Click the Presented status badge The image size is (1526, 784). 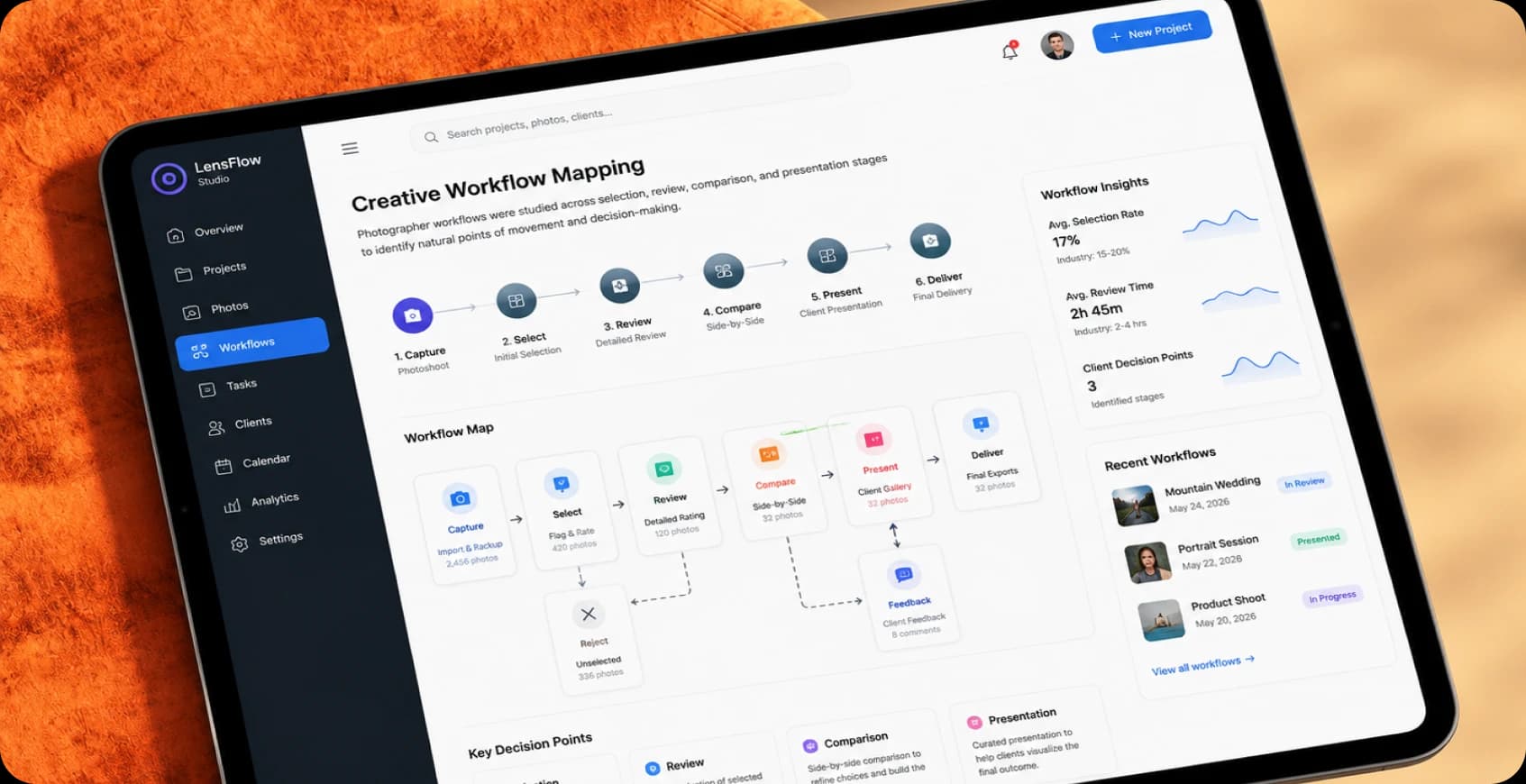pos(1318,540)
